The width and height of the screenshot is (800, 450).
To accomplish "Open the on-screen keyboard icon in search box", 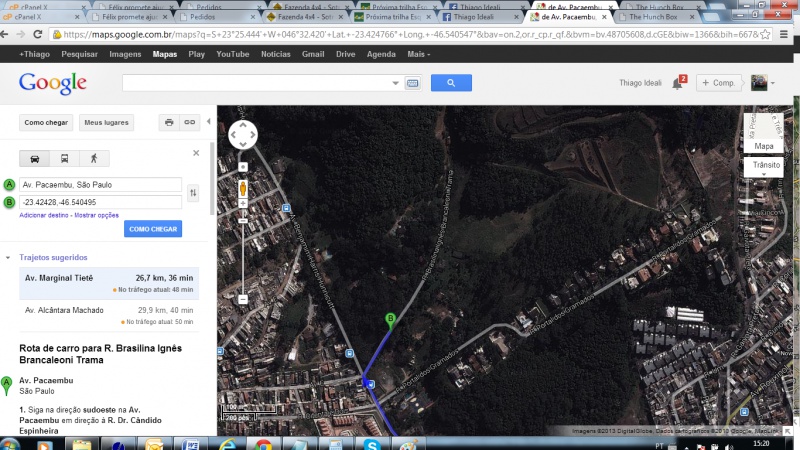I will pos(412,83).
